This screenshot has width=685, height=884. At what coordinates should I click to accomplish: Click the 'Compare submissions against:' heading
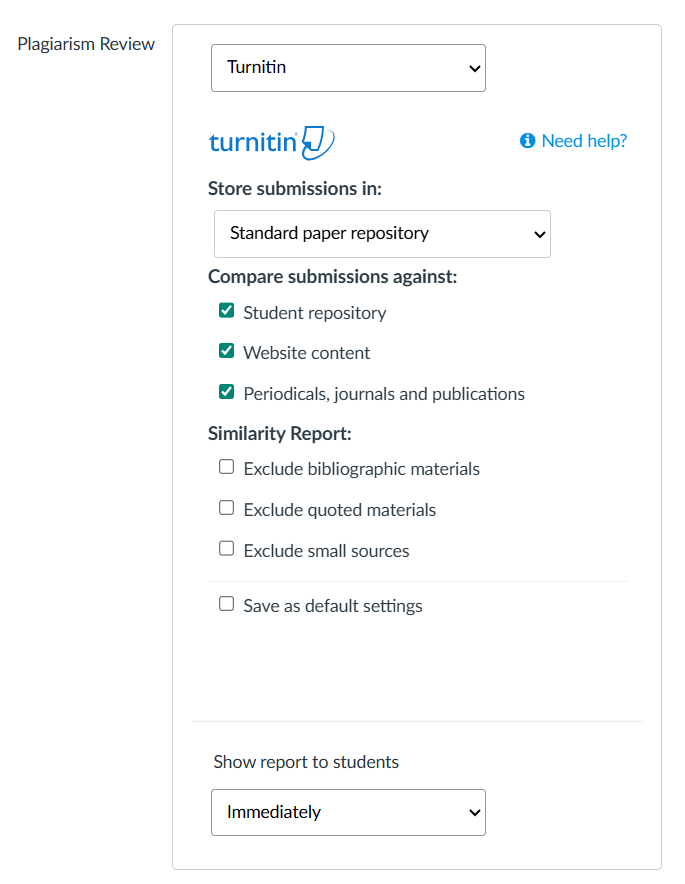click(332, 277)
